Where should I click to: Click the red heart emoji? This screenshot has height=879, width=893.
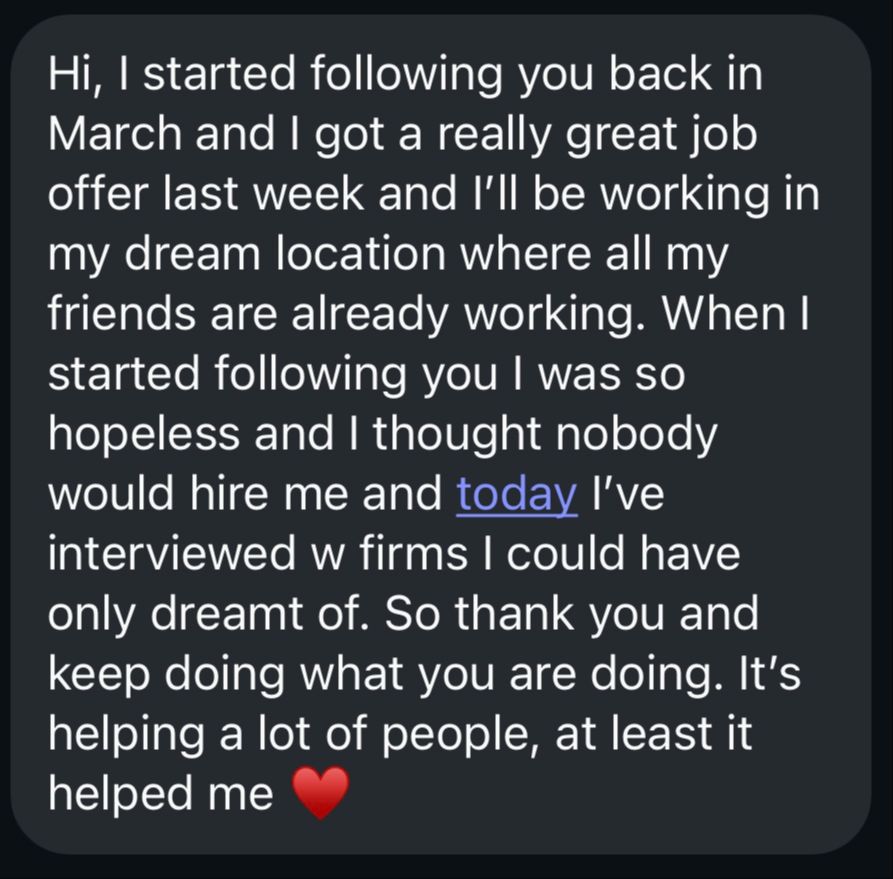(x=320, y=793)
